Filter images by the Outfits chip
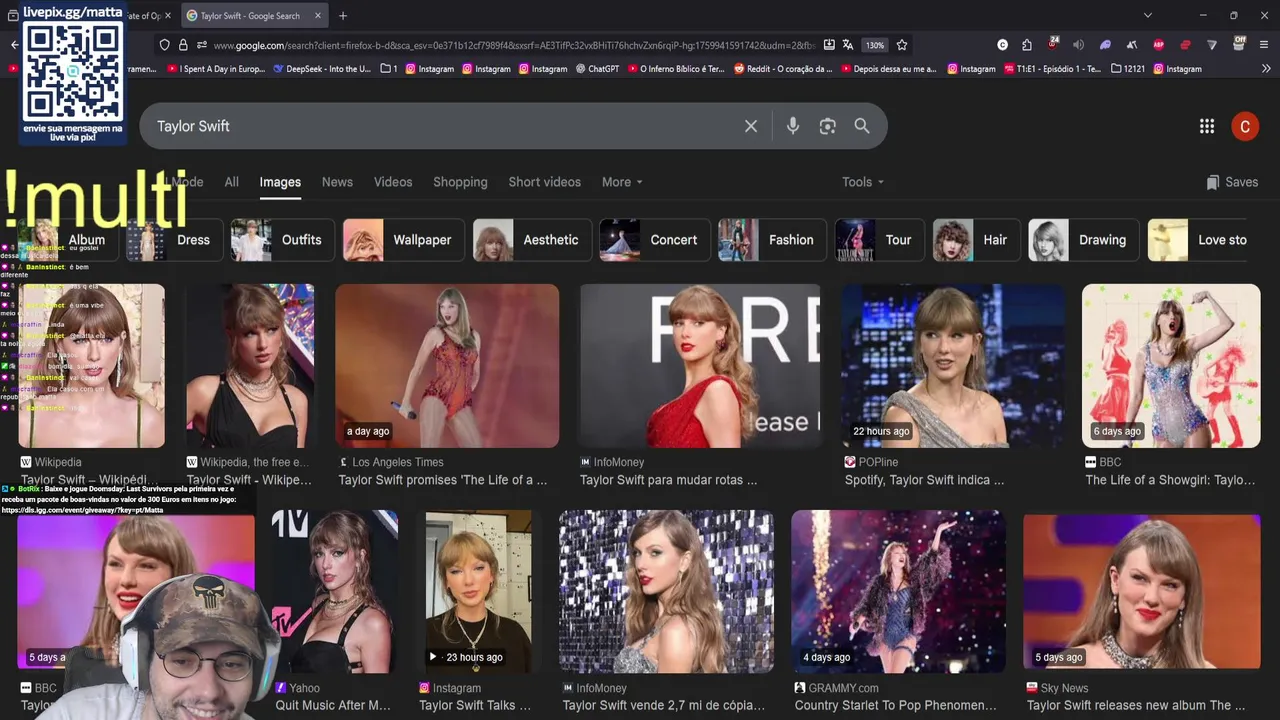This screenshot has width=1280, height=720. (282, 240)
